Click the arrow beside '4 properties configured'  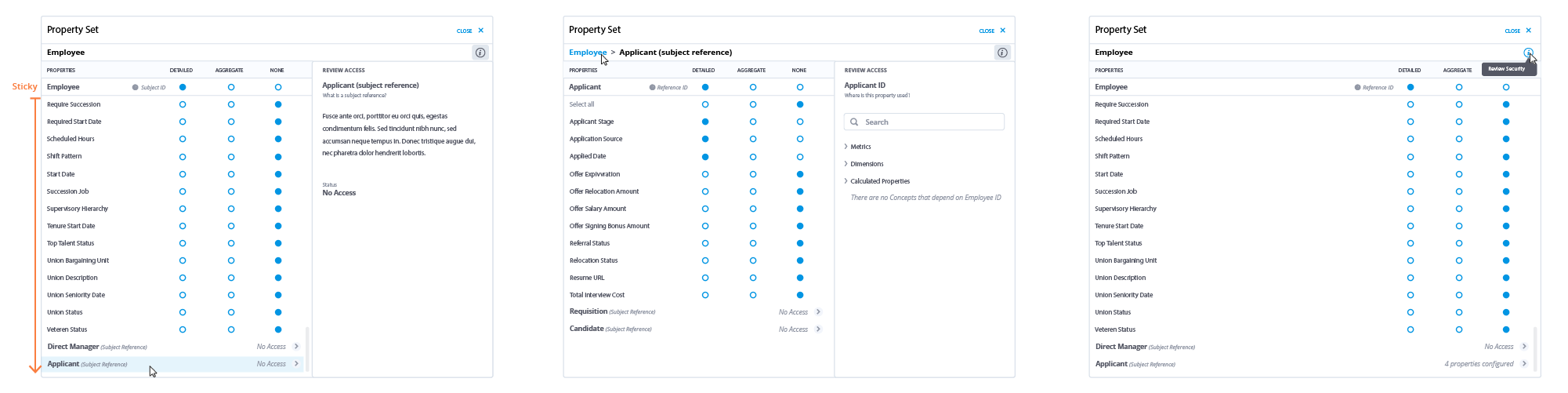click(x=1524, y=364)
